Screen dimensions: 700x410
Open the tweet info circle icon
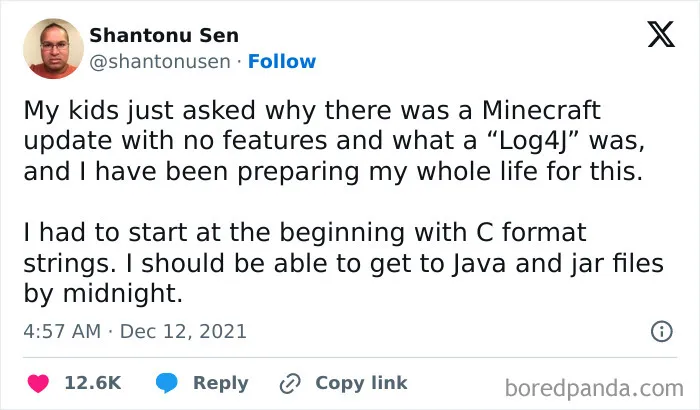662,331
